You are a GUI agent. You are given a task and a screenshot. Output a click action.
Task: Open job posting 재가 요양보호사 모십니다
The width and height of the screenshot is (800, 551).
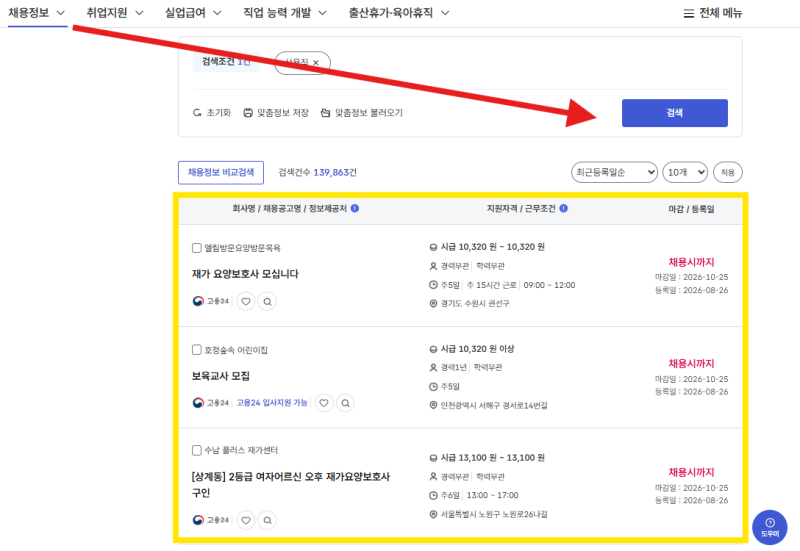(x=245, y=274)
